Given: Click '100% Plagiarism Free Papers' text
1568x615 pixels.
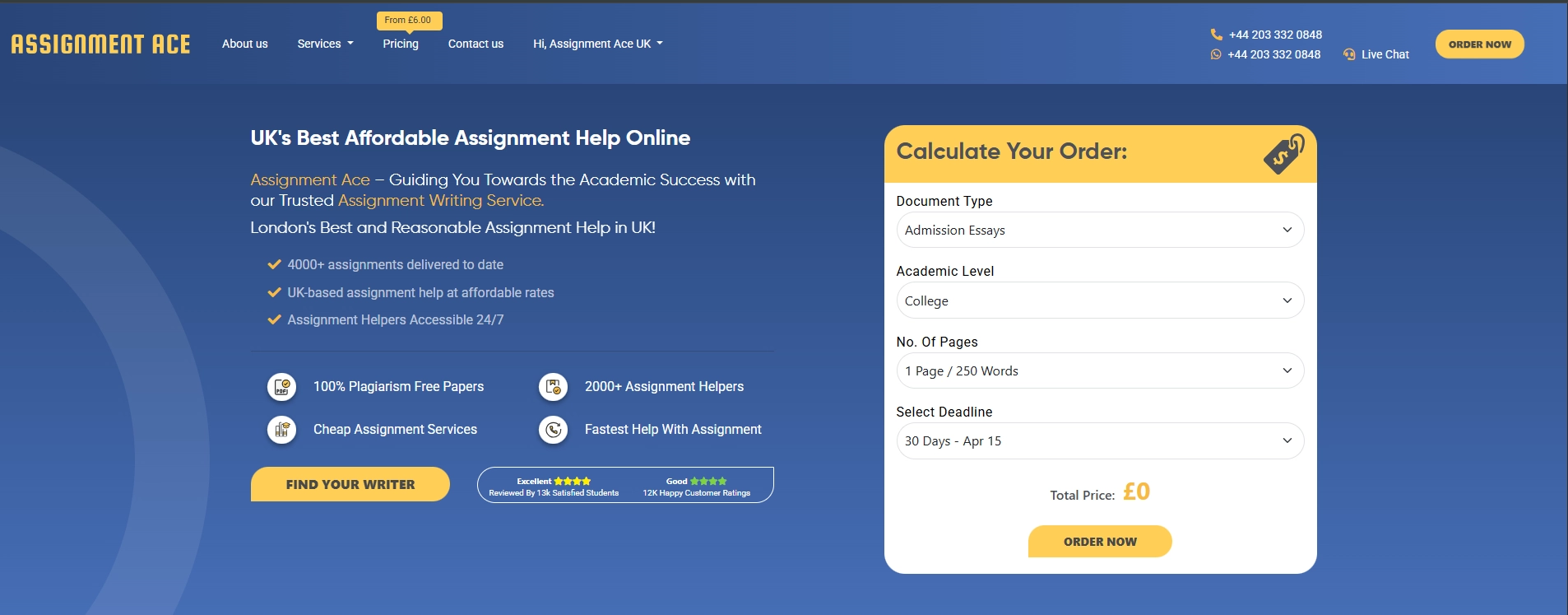Looking at the screenshot, I should [398, 386].
